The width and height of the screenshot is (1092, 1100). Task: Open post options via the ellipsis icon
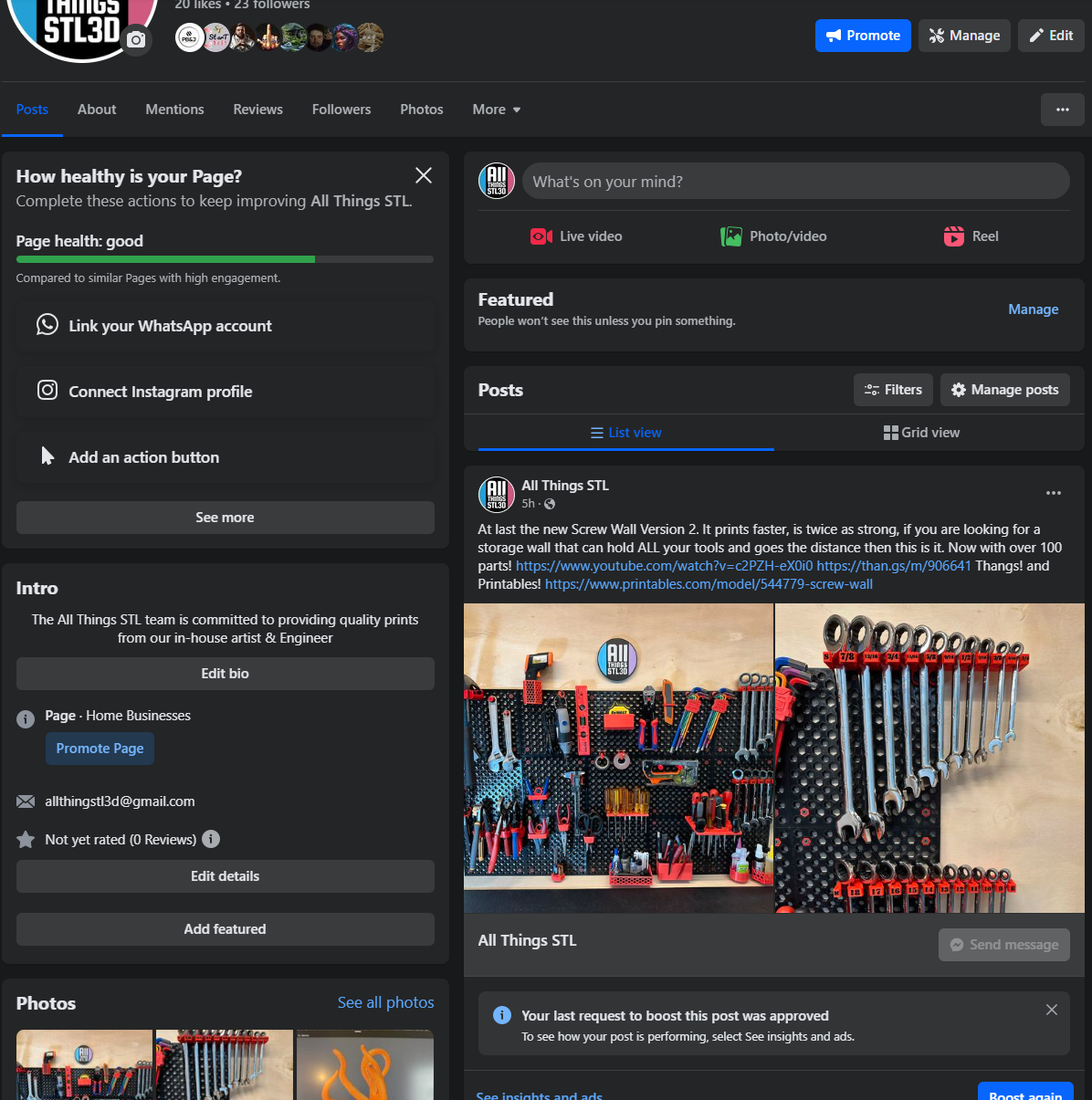tap(1054, 493)
